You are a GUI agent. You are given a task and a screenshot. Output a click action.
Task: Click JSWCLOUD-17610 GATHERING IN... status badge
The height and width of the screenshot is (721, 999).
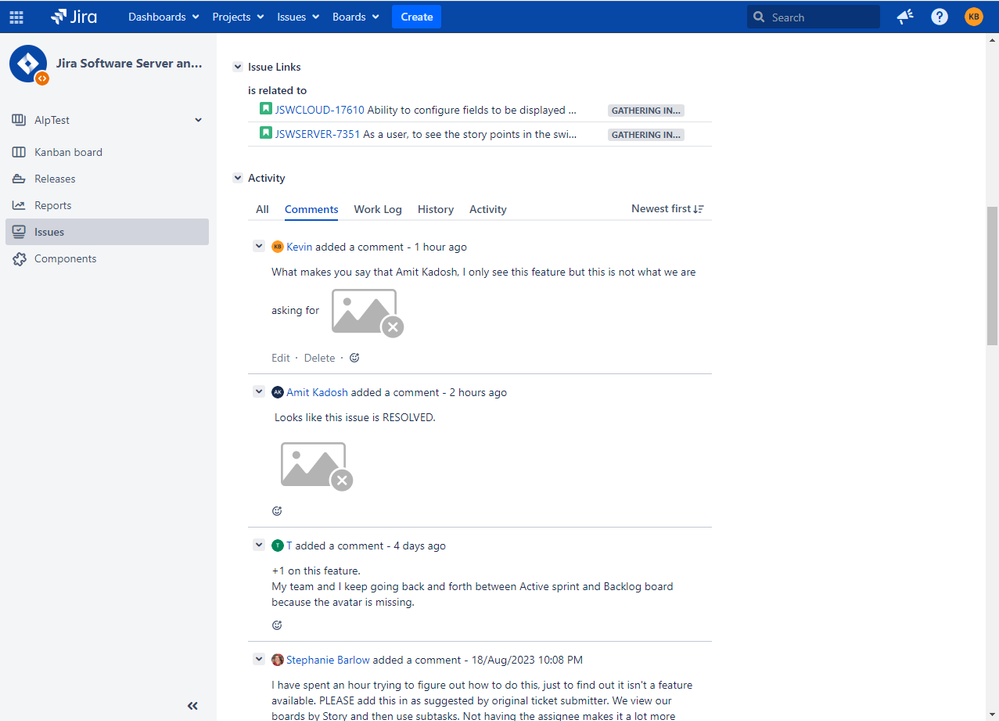[x=645, y=110]
